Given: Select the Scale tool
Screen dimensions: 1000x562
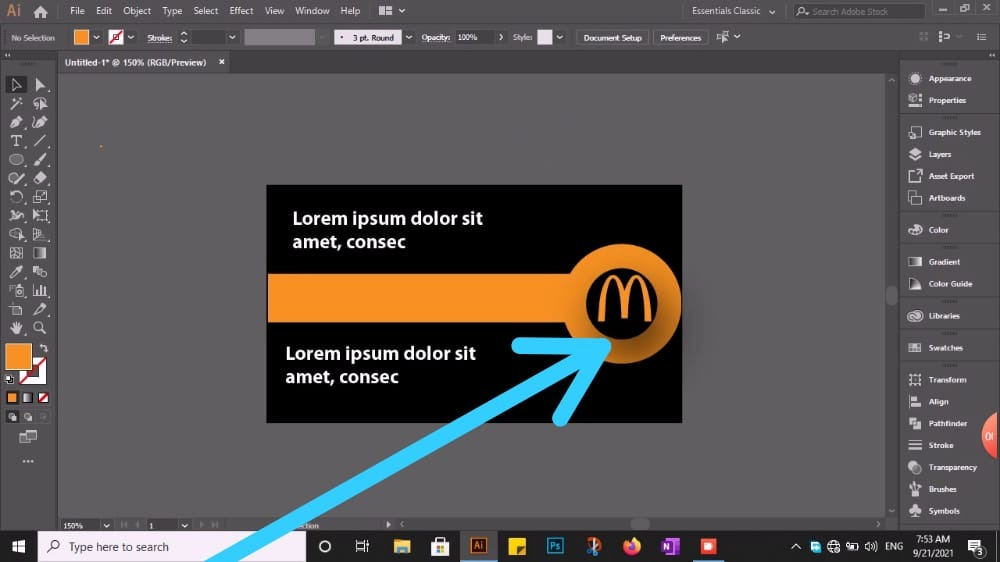Looking at the screenshot, I should (x=40, y=196).
